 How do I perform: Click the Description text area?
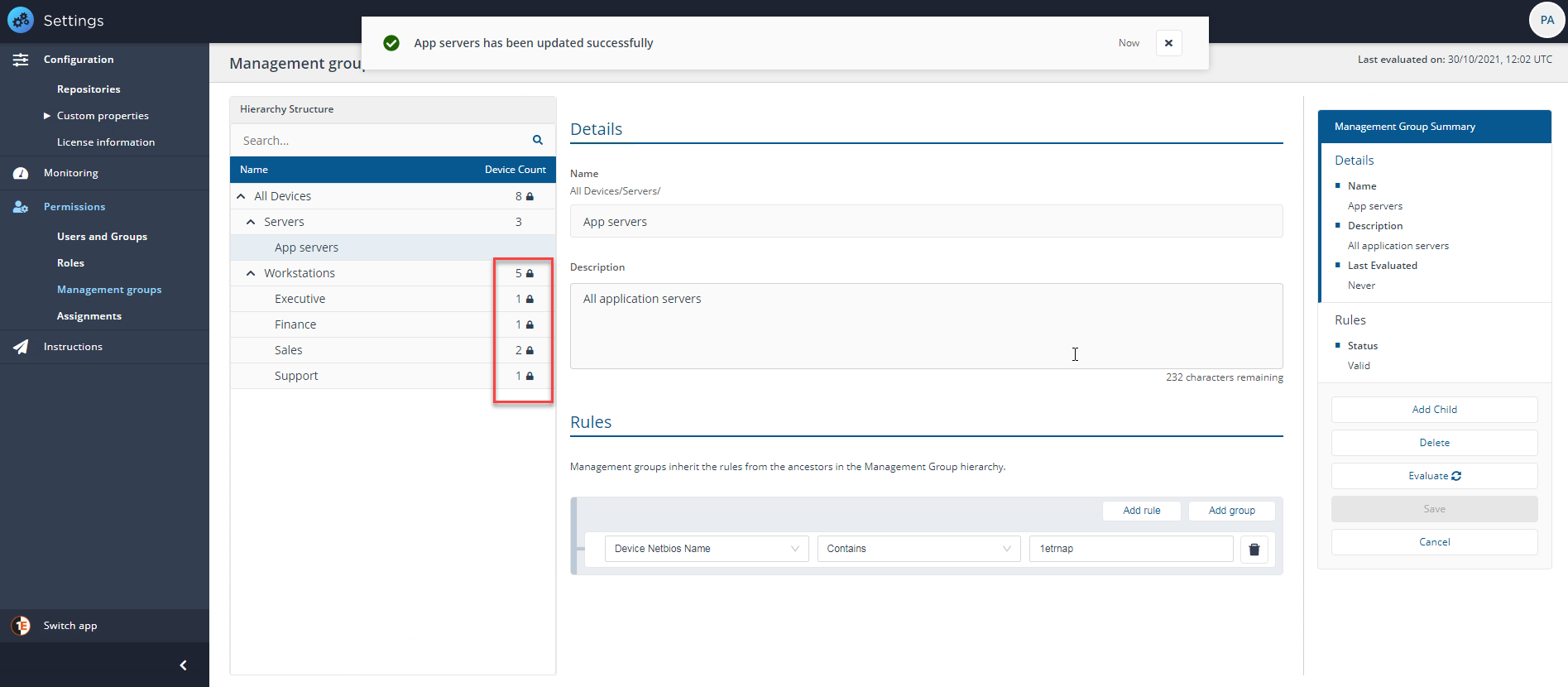pos(926,326)
